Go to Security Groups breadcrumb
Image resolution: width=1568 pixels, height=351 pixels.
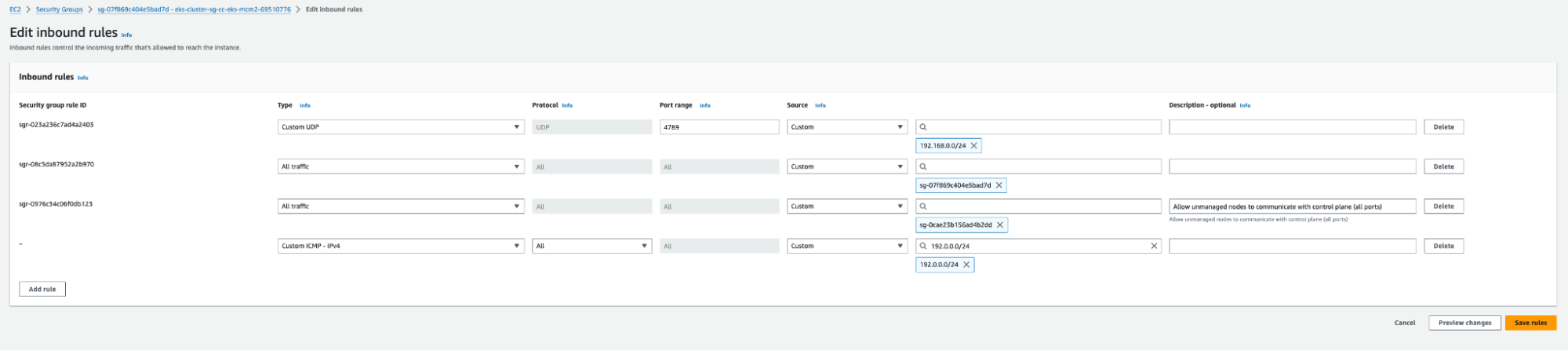point(59,9)
